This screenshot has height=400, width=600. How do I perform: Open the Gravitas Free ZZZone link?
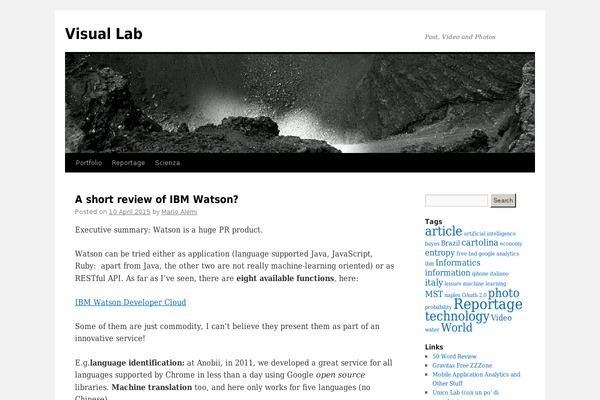462,366
